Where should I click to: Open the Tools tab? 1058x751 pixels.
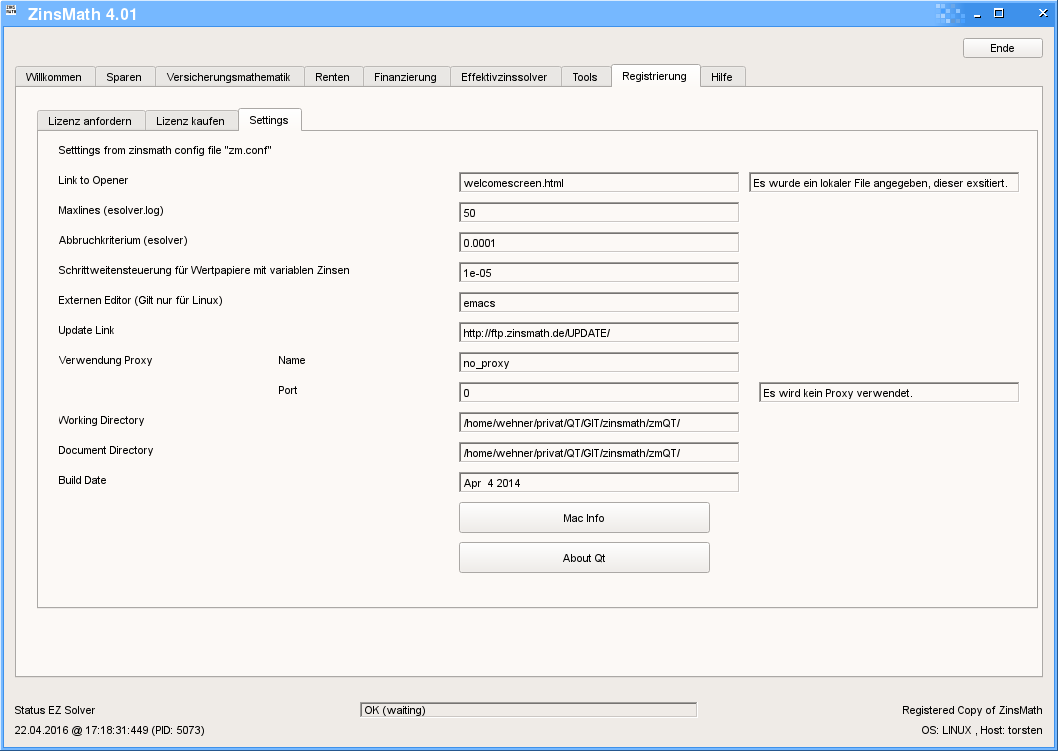(x=585, y=77)
